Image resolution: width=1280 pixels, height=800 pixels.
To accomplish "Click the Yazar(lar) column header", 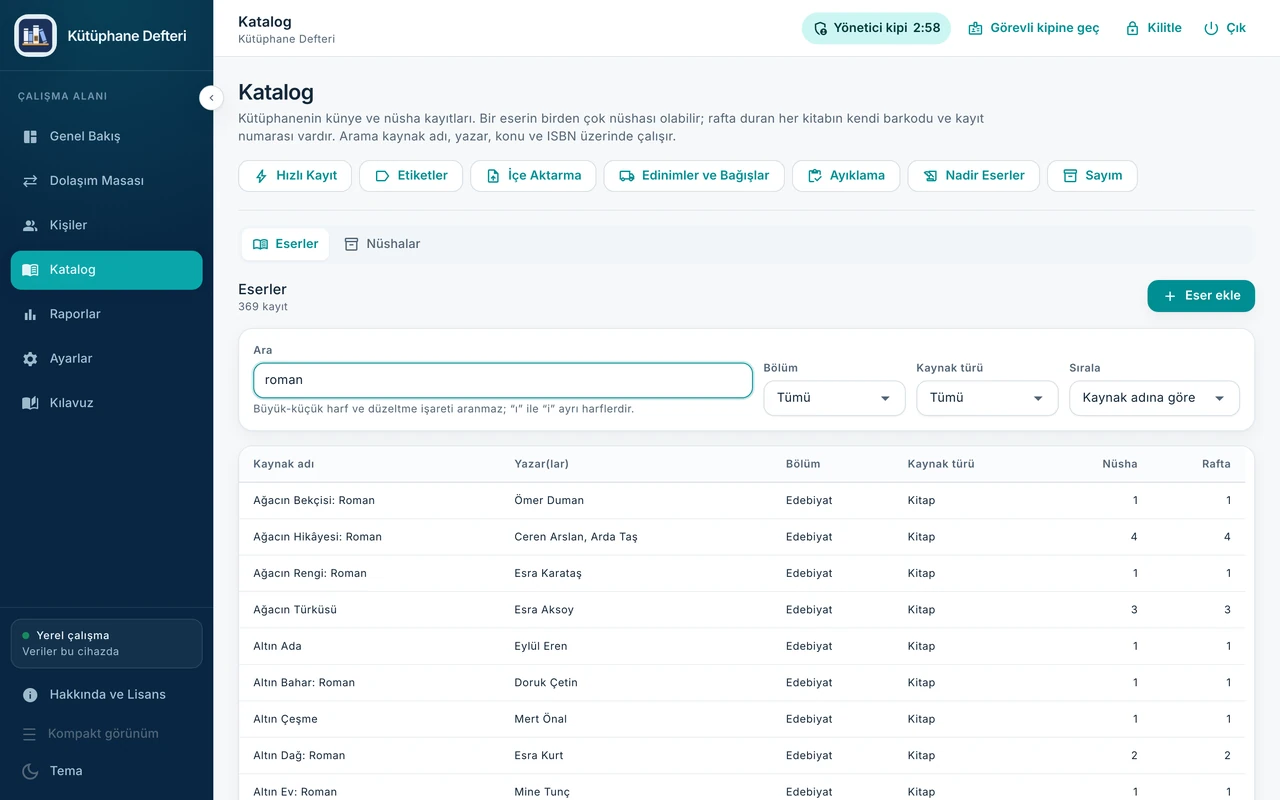I will click(x=541, y=464).
